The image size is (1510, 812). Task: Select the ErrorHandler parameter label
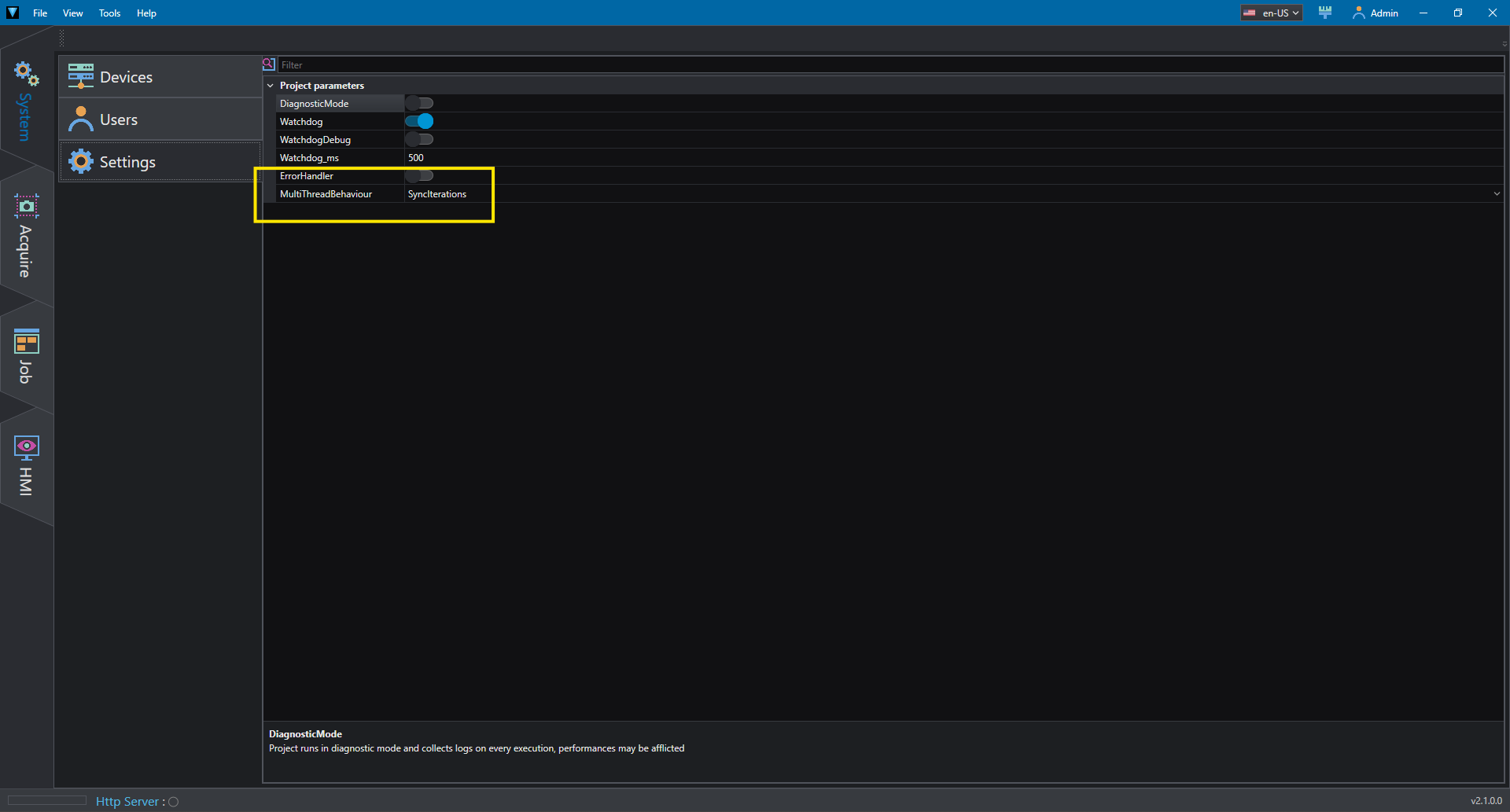[x=307, y=175]
